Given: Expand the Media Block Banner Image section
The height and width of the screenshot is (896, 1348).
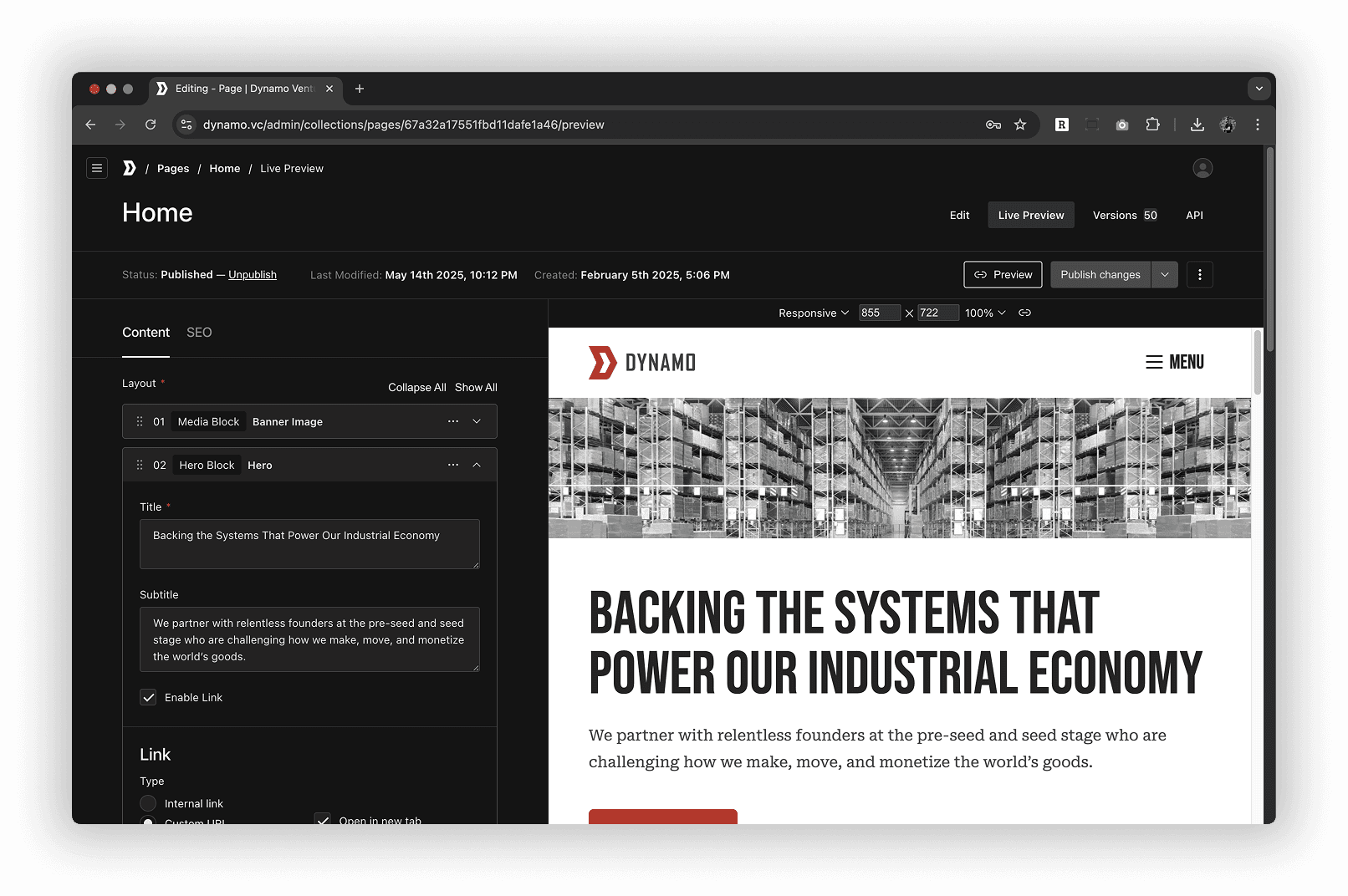Looking at the screenshot, I should pos(476,421).
